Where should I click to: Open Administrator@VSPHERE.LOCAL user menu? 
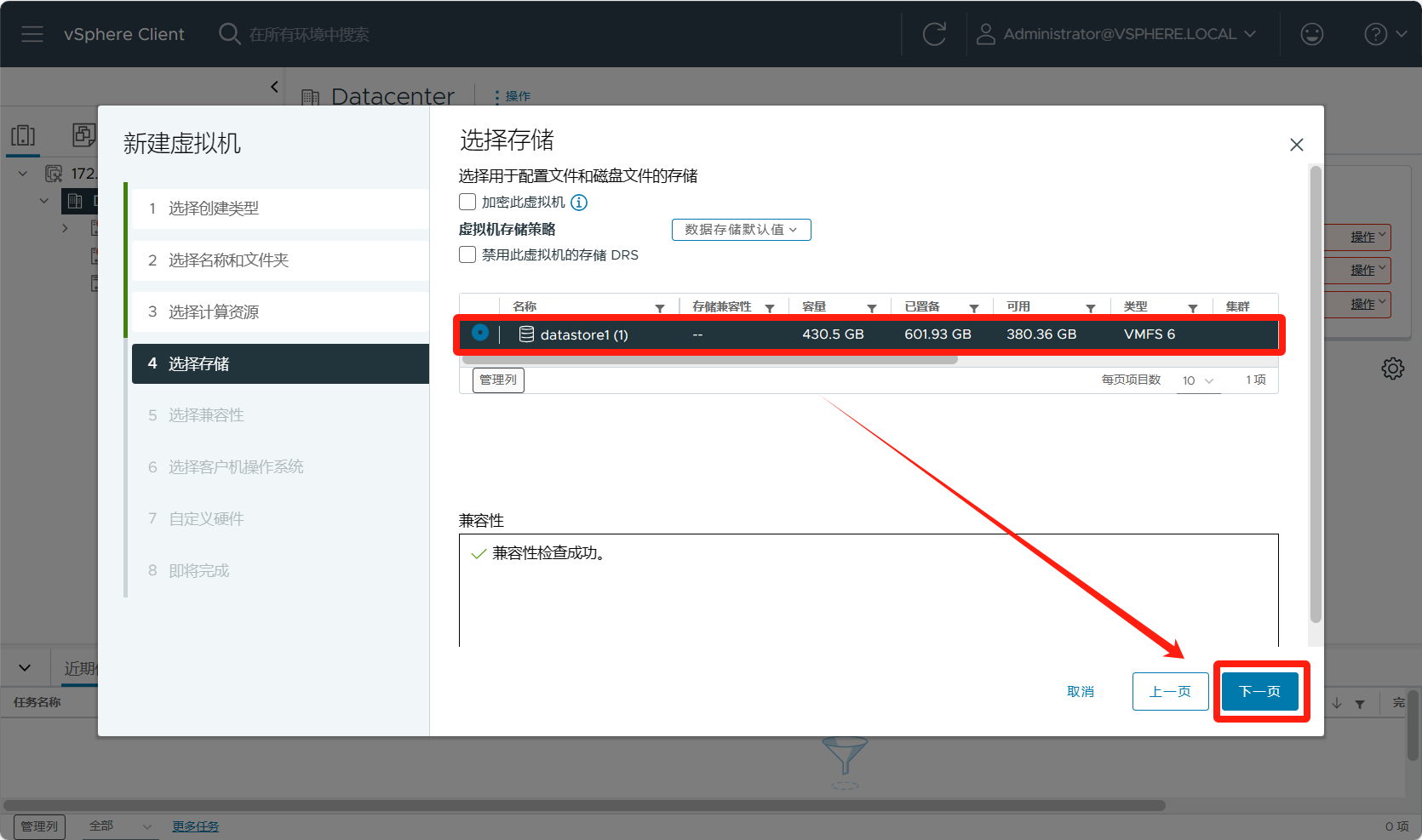1117,34
